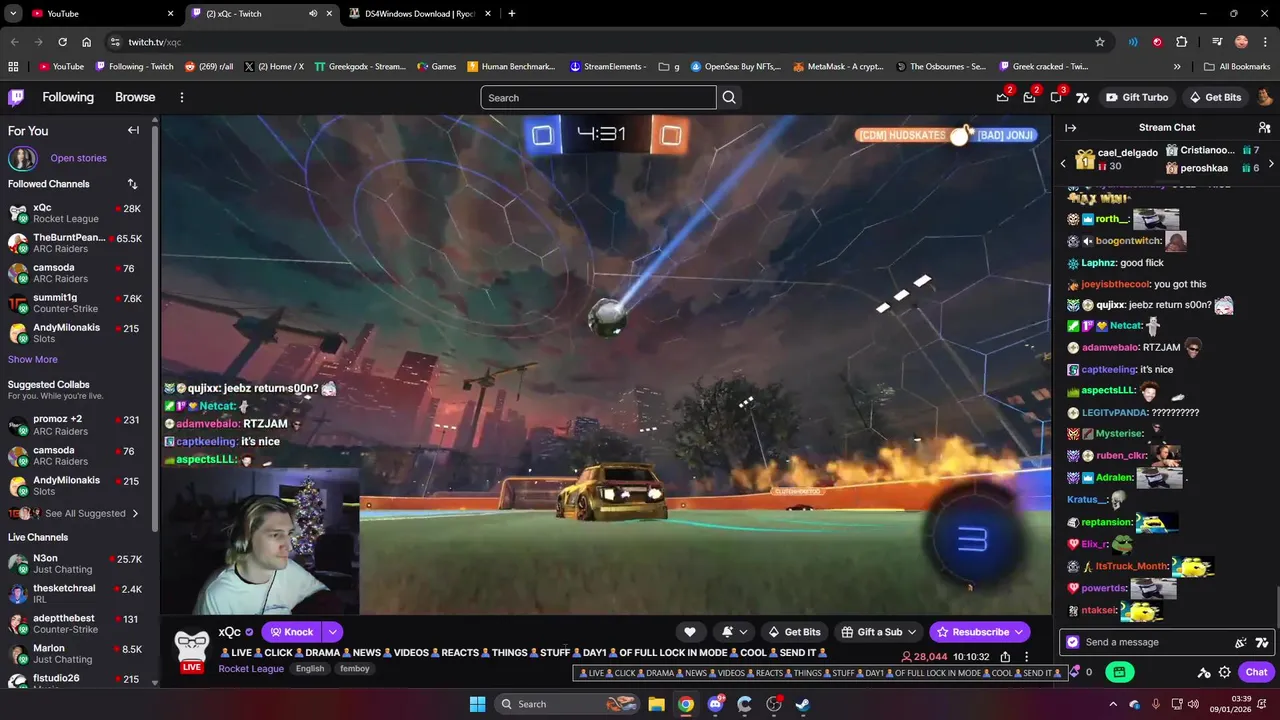
Task: Open the cheer Bits icon in chat input
Action: tap(1241, 642)
